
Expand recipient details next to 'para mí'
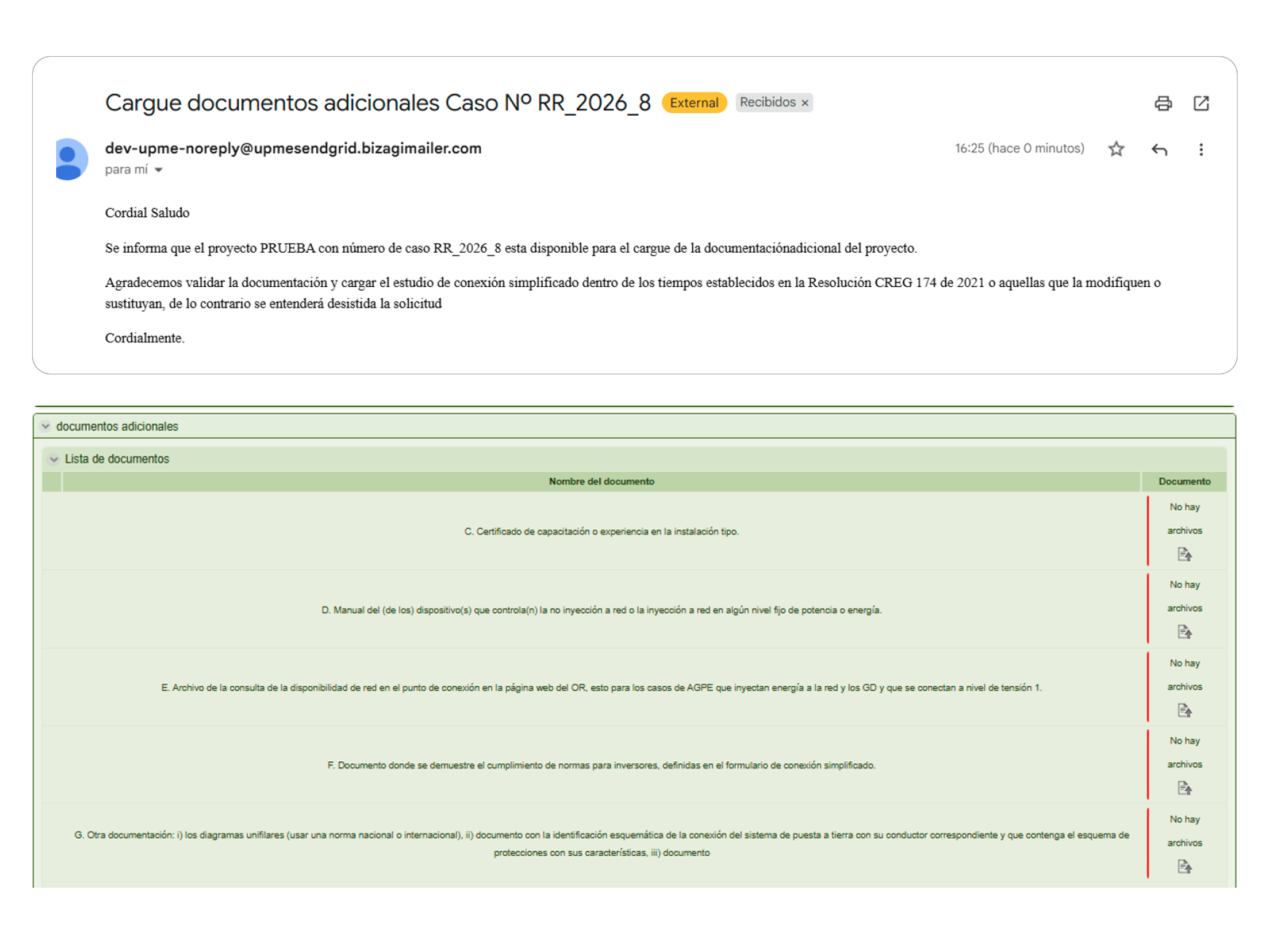(159, 170)
